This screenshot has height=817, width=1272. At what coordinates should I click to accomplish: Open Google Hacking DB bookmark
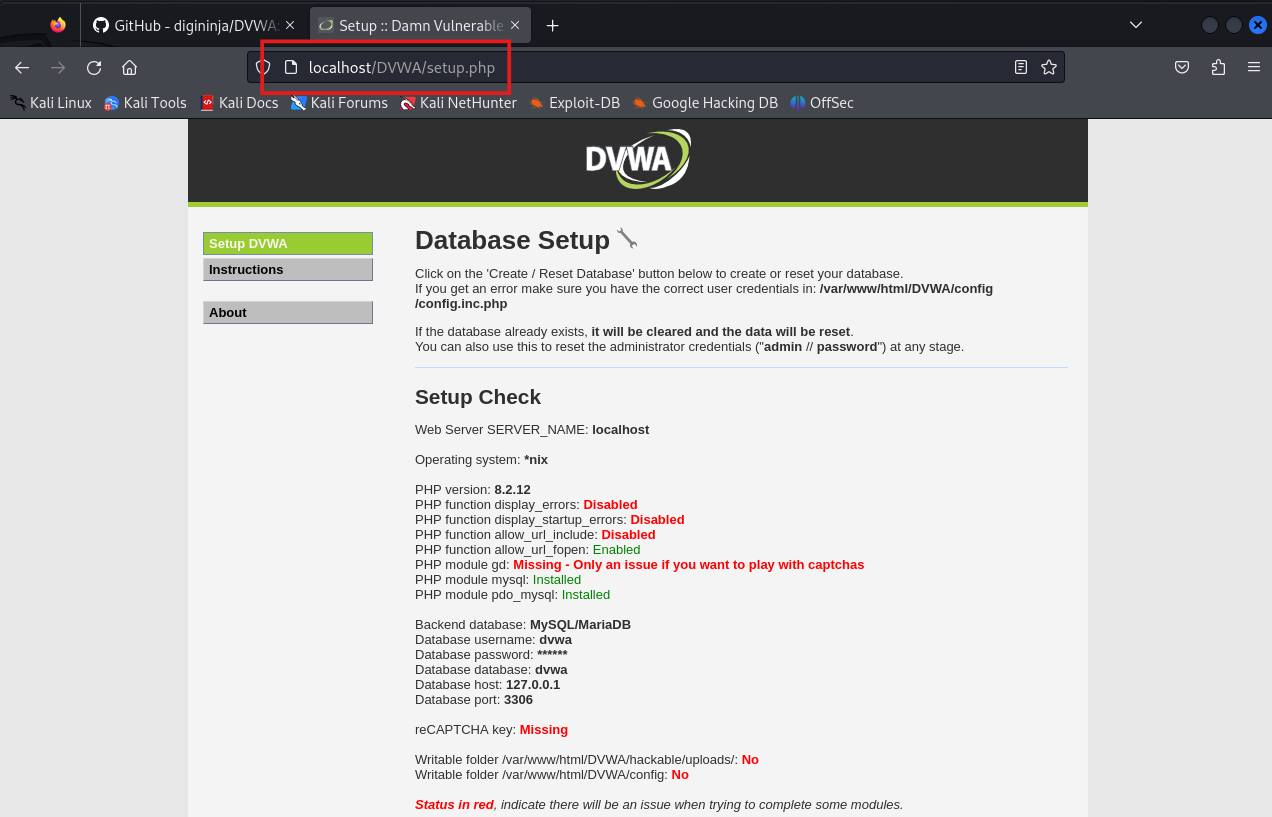pyautogui.click(x=705, y=102)
